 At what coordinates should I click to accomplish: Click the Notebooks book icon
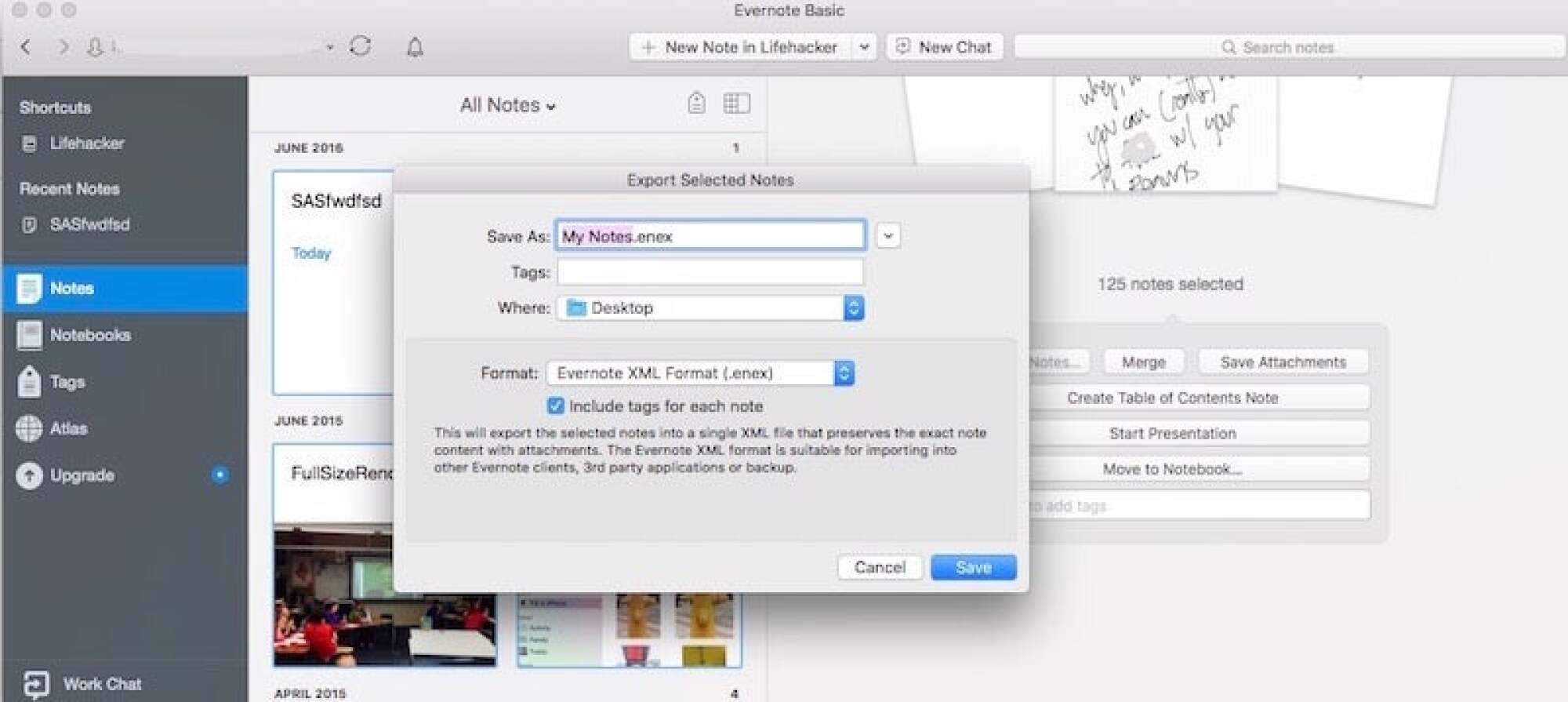pyautogui.click(x=29, y=336)
